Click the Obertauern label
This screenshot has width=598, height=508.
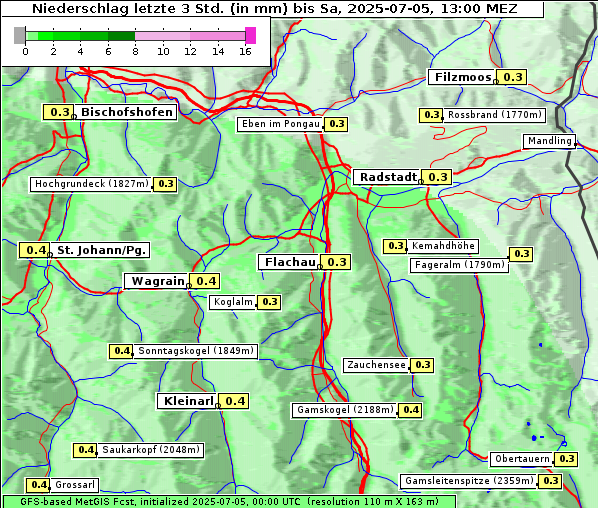click(x=522, y=460)
